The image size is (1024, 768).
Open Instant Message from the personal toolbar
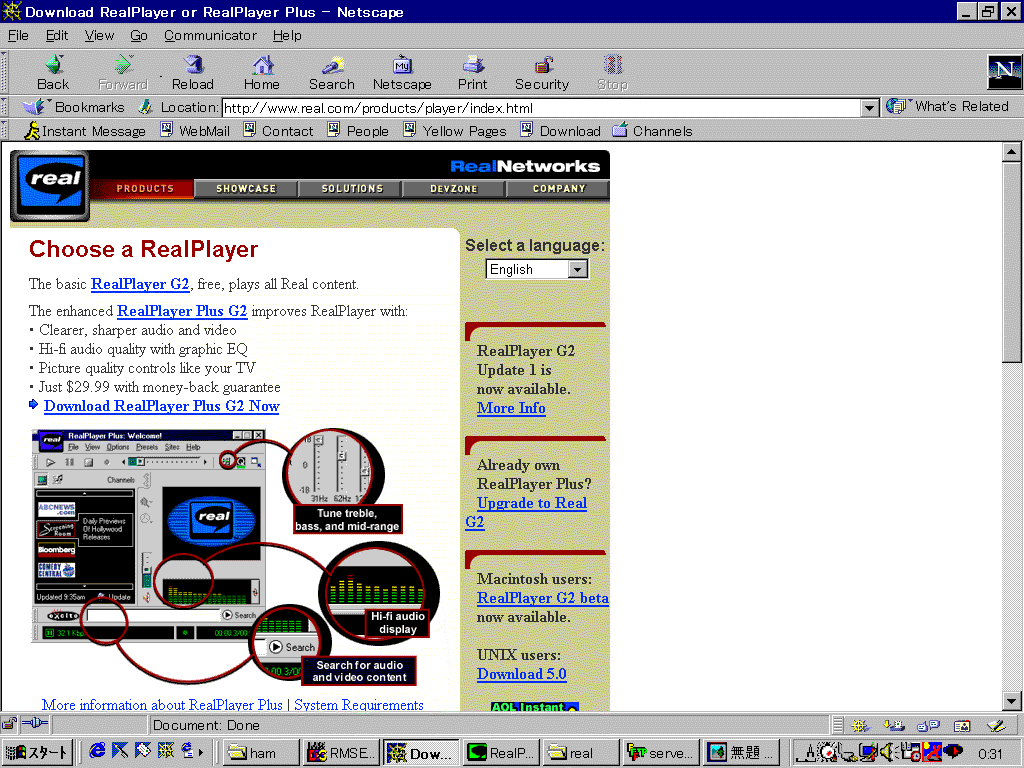click(85, 131)
